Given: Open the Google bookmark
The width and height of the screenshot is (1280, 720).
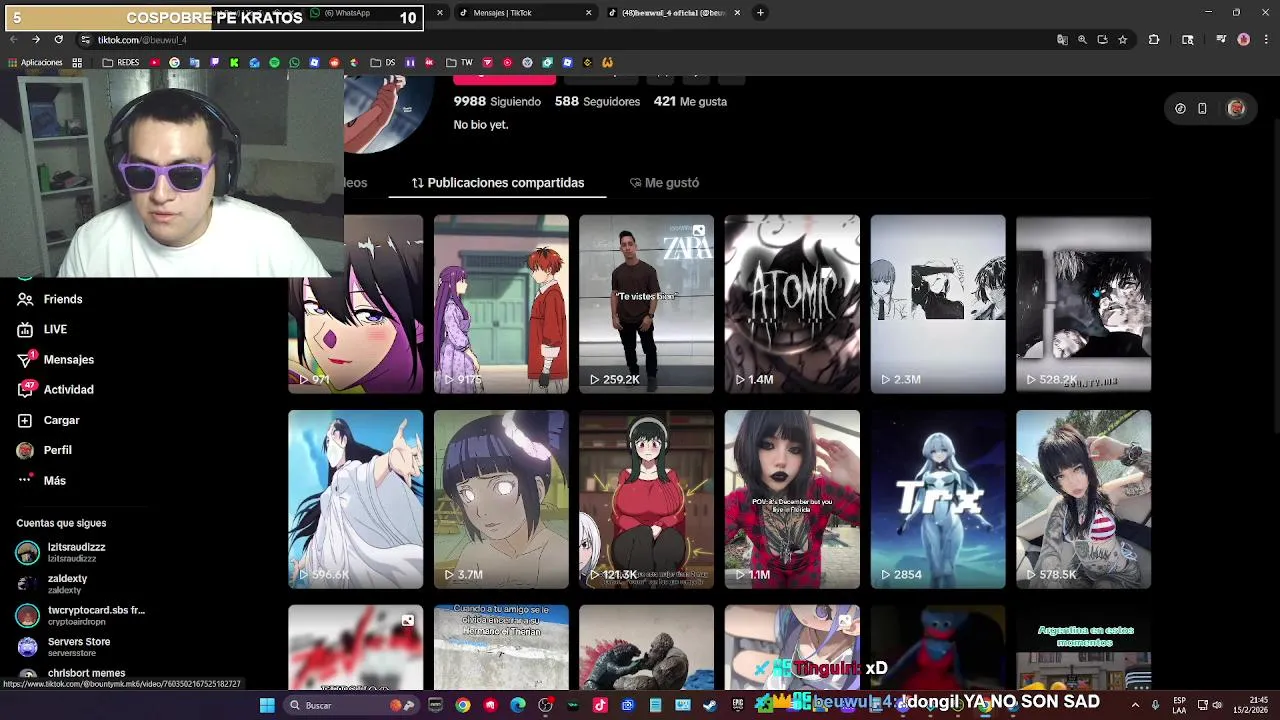Looking at the screenshot, I should click(175, 62).
